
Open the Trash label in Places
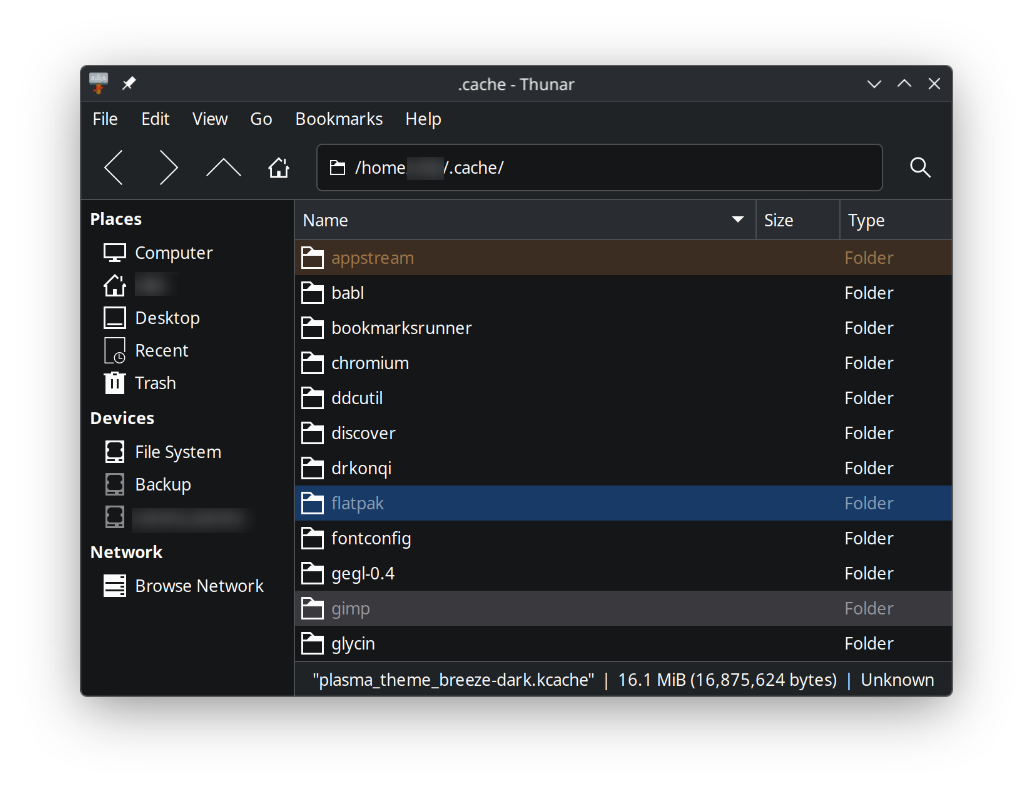155,383
